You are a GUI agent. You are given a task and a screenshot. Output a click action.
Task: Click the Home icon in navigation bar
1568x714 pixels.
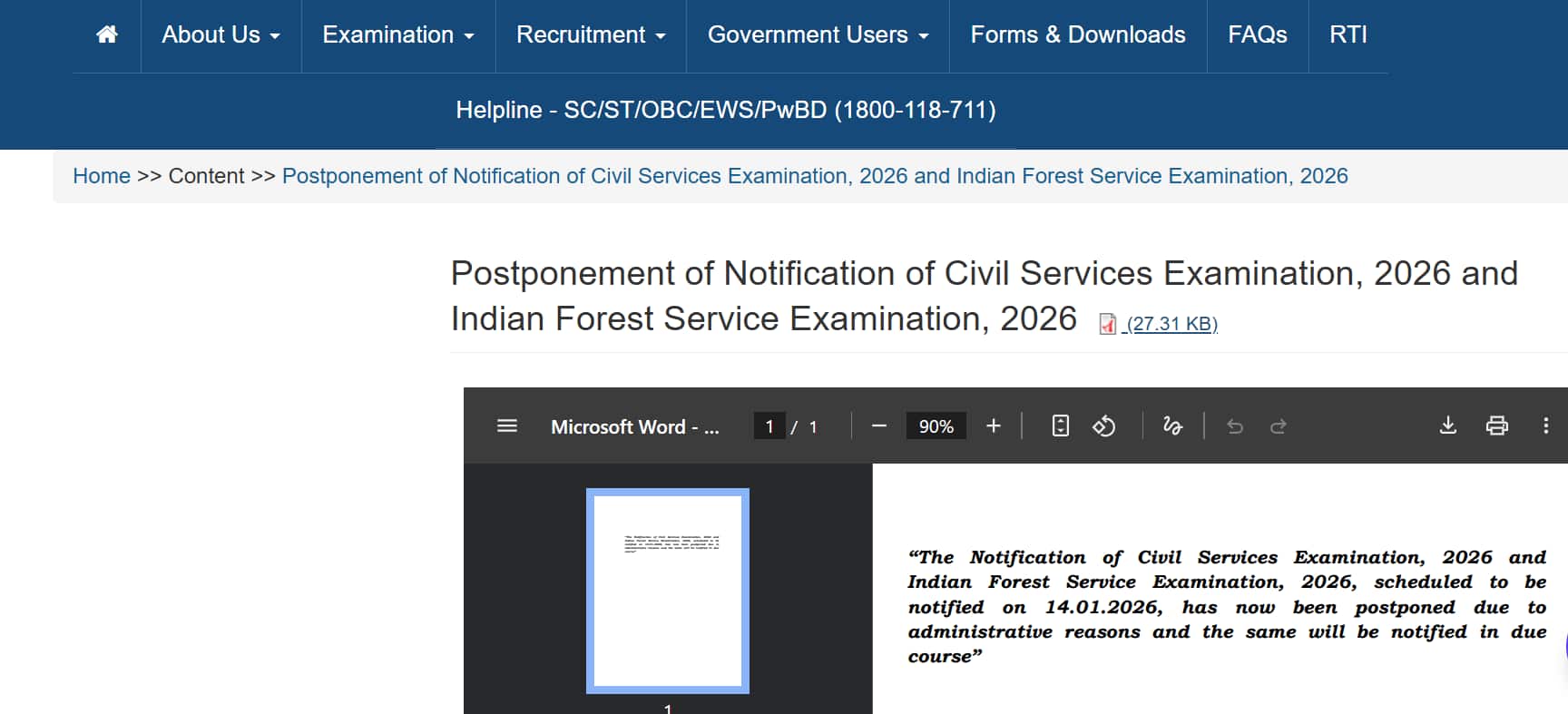(x=107, y=34)
